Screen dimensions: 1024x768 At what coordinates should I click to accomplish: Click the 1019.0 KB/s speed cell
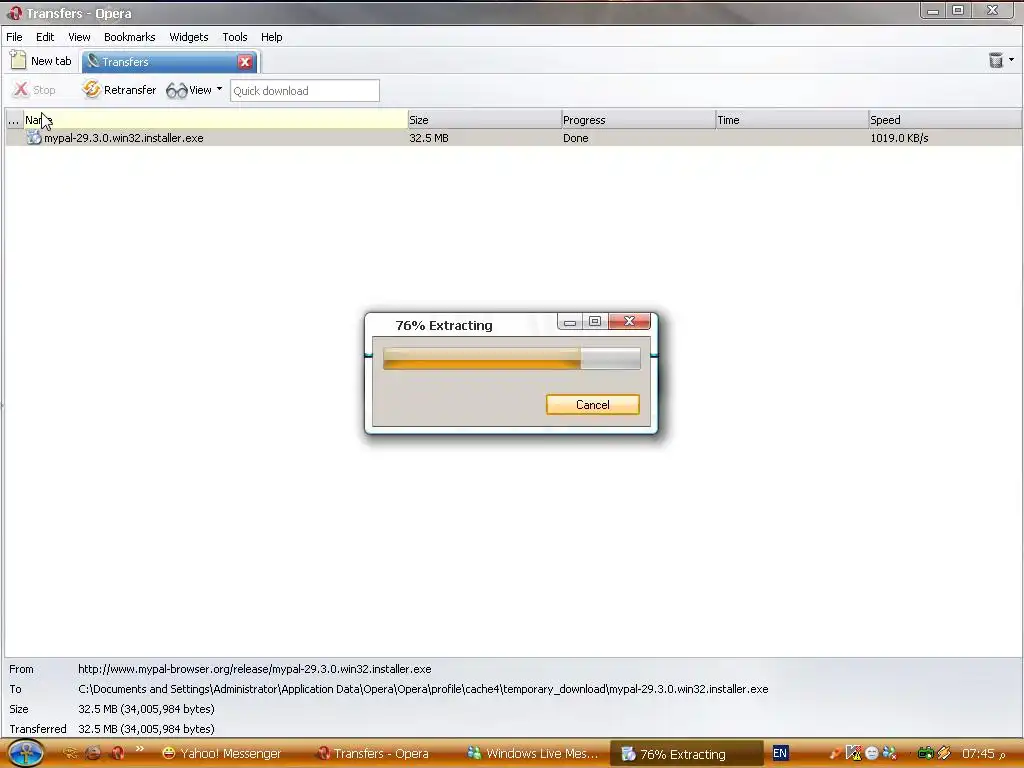899,138
